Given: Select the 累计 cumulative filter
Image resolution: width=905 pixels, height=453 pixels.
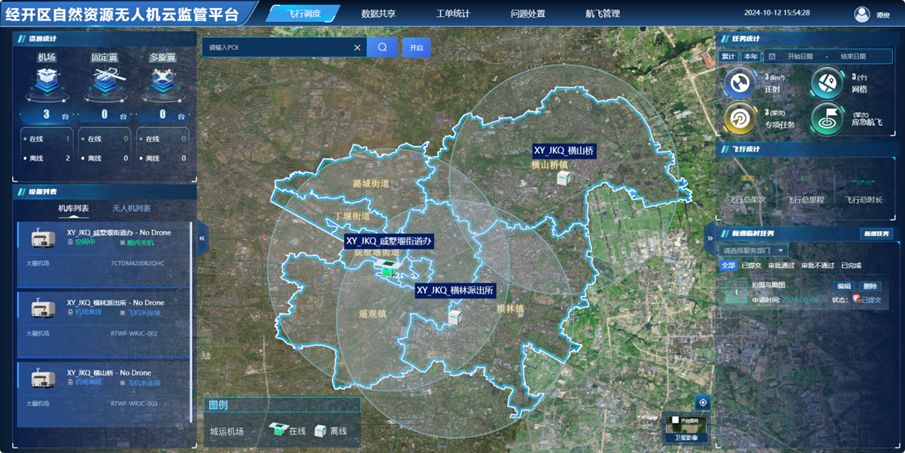Looking at the screenshot, I should point(728,57).
